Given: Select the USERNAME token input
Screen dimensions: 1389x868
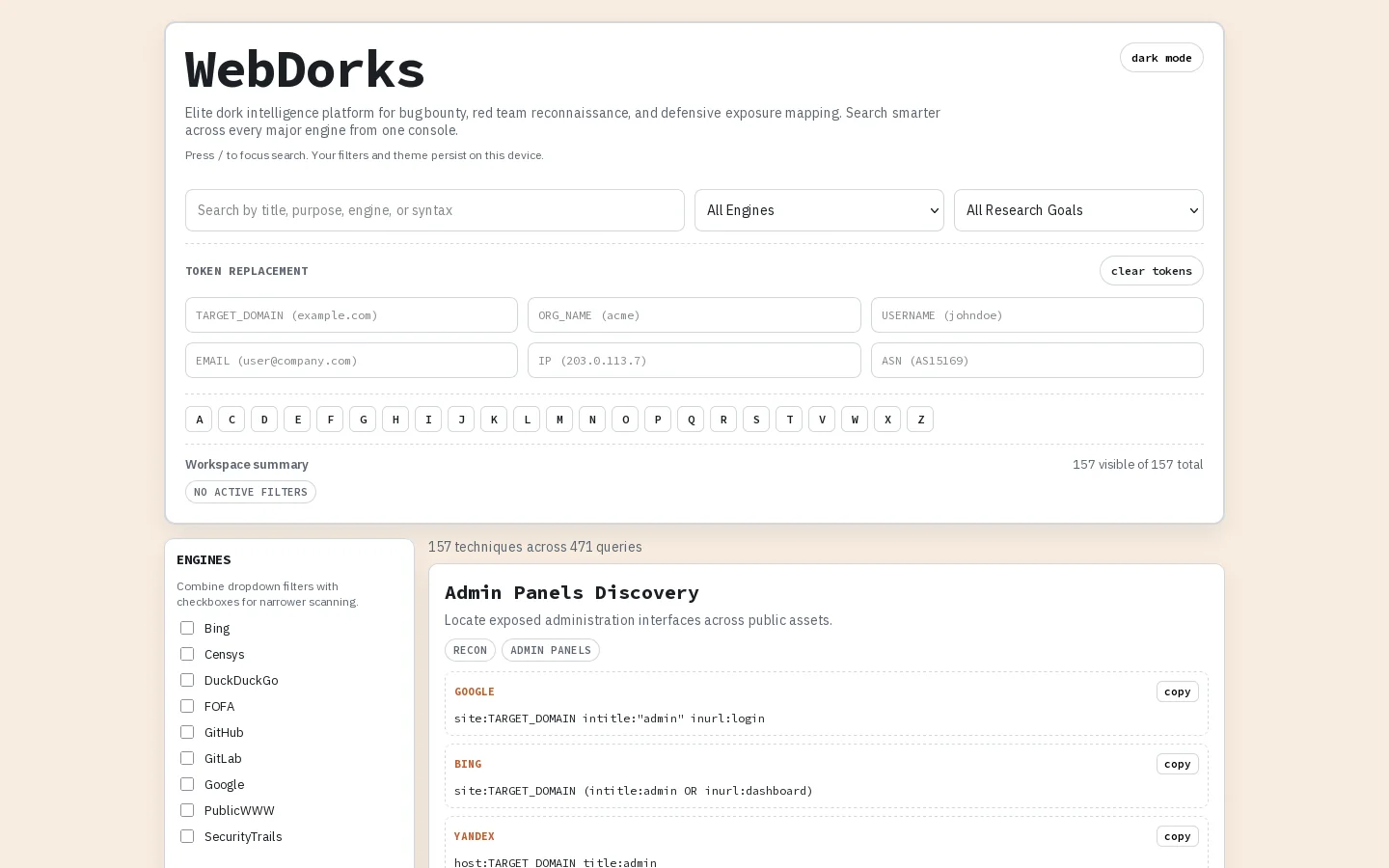Looking at the screenshot, I should click(1037, 315).
